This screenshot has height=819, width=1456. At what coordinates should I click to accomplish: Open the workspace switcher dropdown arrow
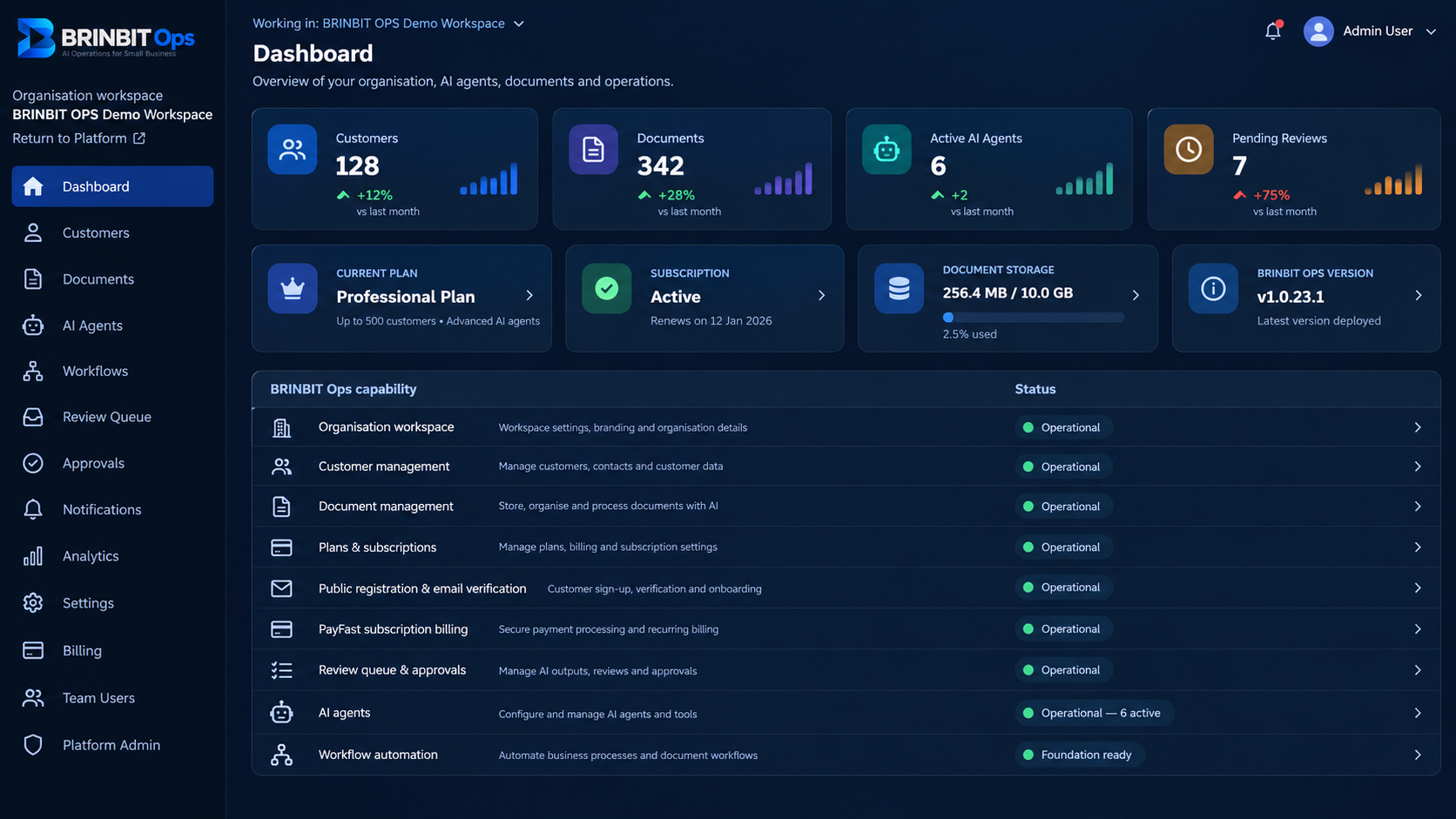tap(519, 23)
